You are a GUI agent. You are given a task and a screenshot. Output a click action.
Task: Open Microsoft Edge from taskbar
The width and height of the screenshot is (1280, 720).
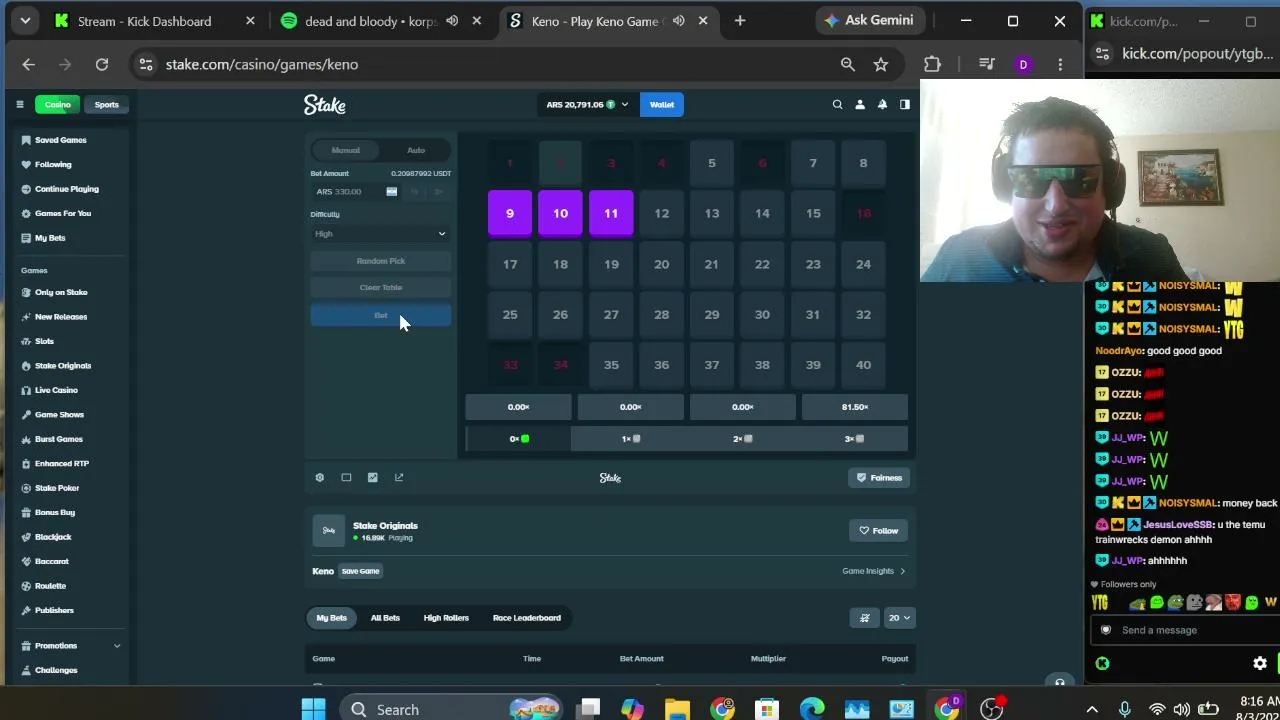(x=812, y=709)
